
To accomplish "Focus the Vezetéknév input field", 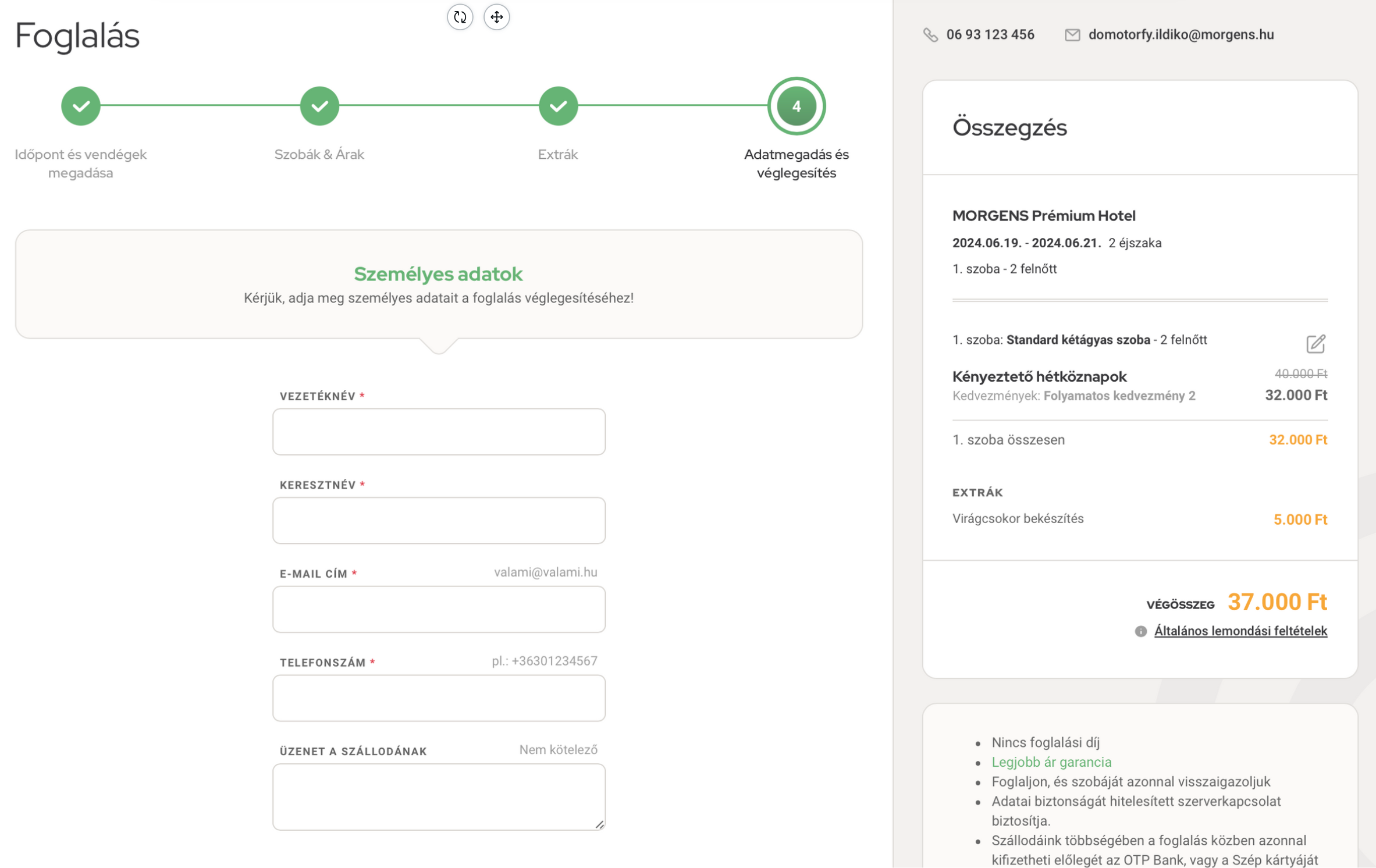I will (x=439, y=431).
